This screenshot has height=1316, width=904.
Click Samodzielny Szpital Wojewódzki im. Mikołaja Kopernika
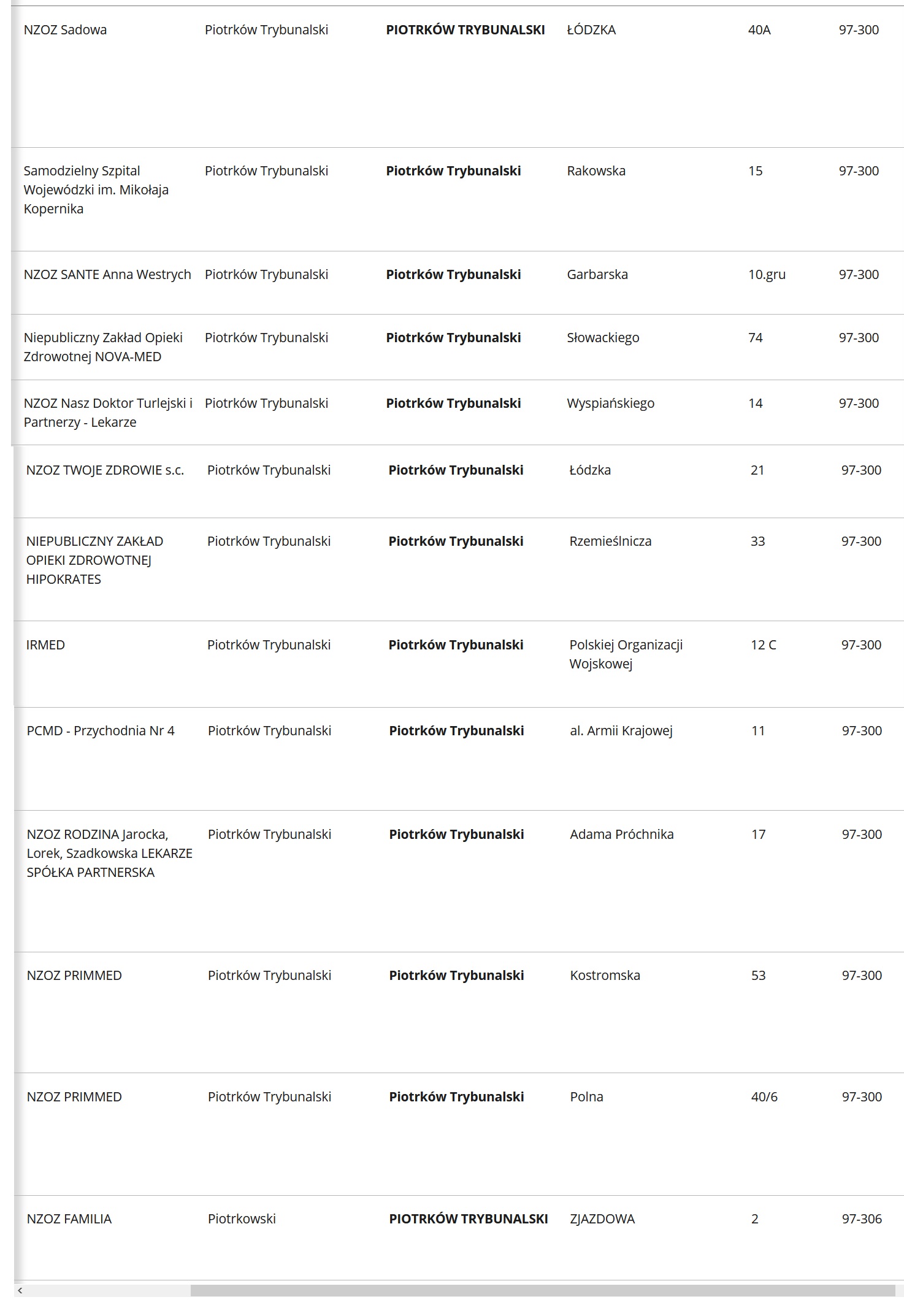(x=96, y=190)
